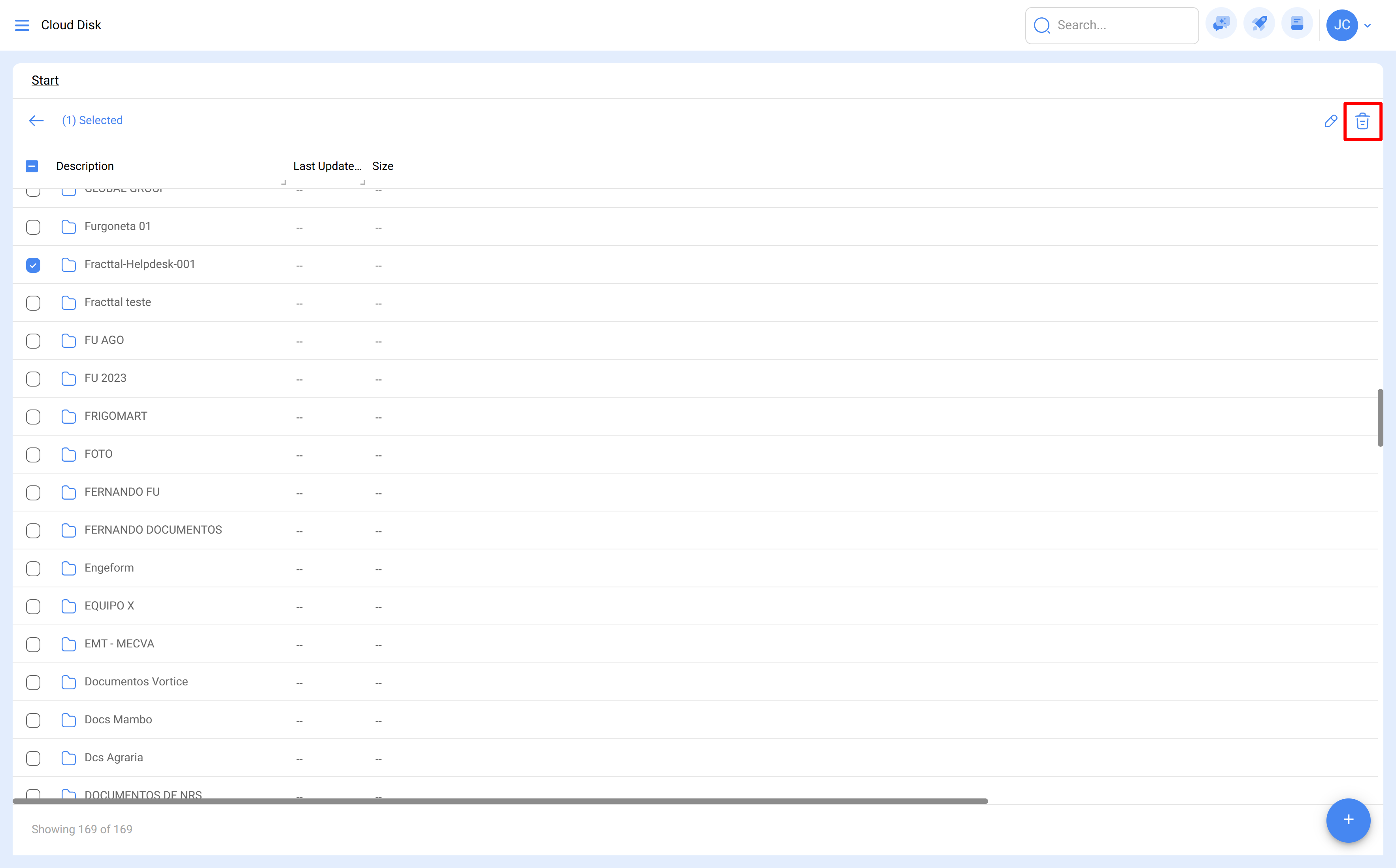Click the Furgoneta 01 folder name
This screenshot has width=1396, height=868.
coord(118,226)
